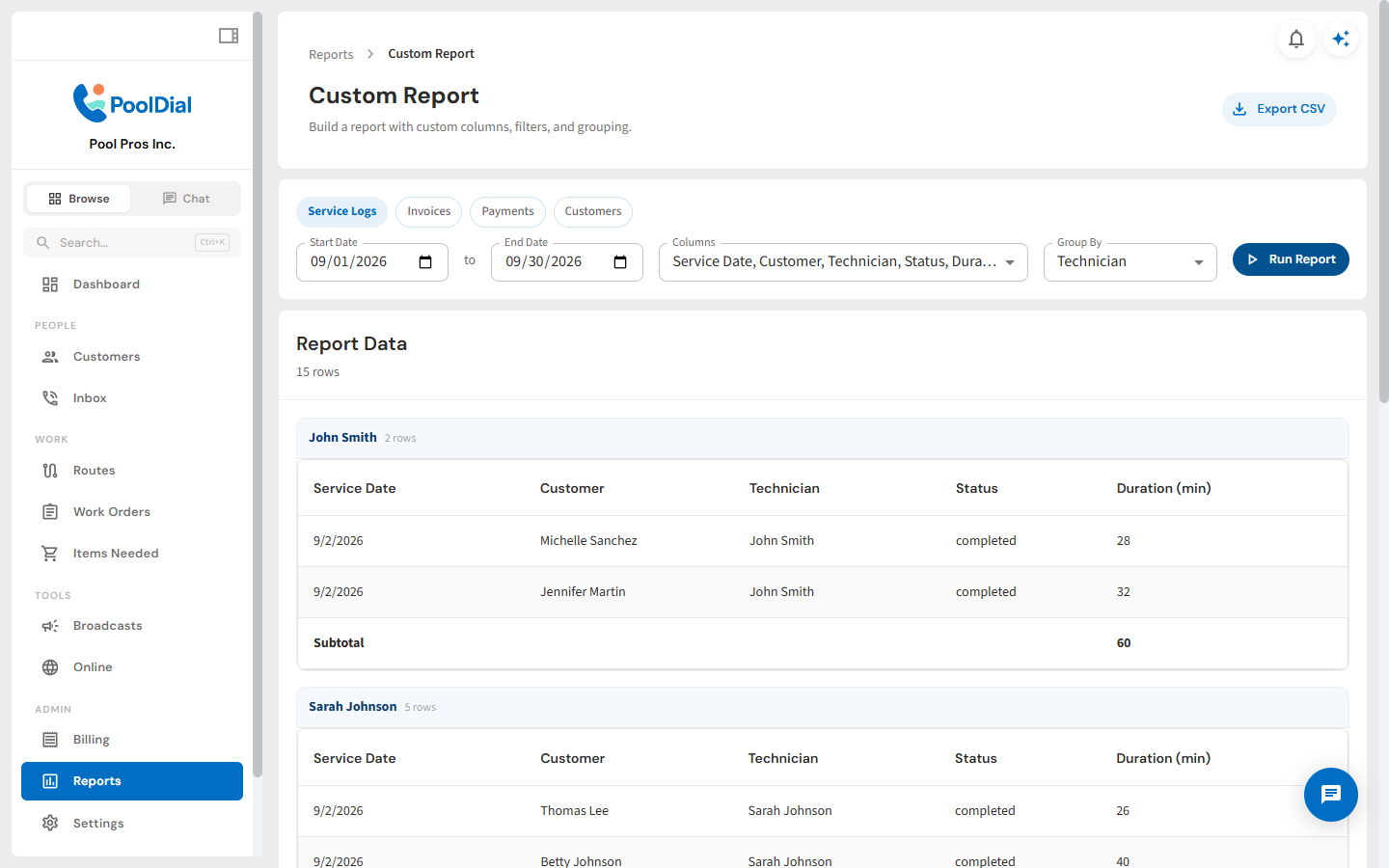This screenshot has width=1389, height=868.
Task: Click the Items Needed cart icon
Action: coord(50,554)
